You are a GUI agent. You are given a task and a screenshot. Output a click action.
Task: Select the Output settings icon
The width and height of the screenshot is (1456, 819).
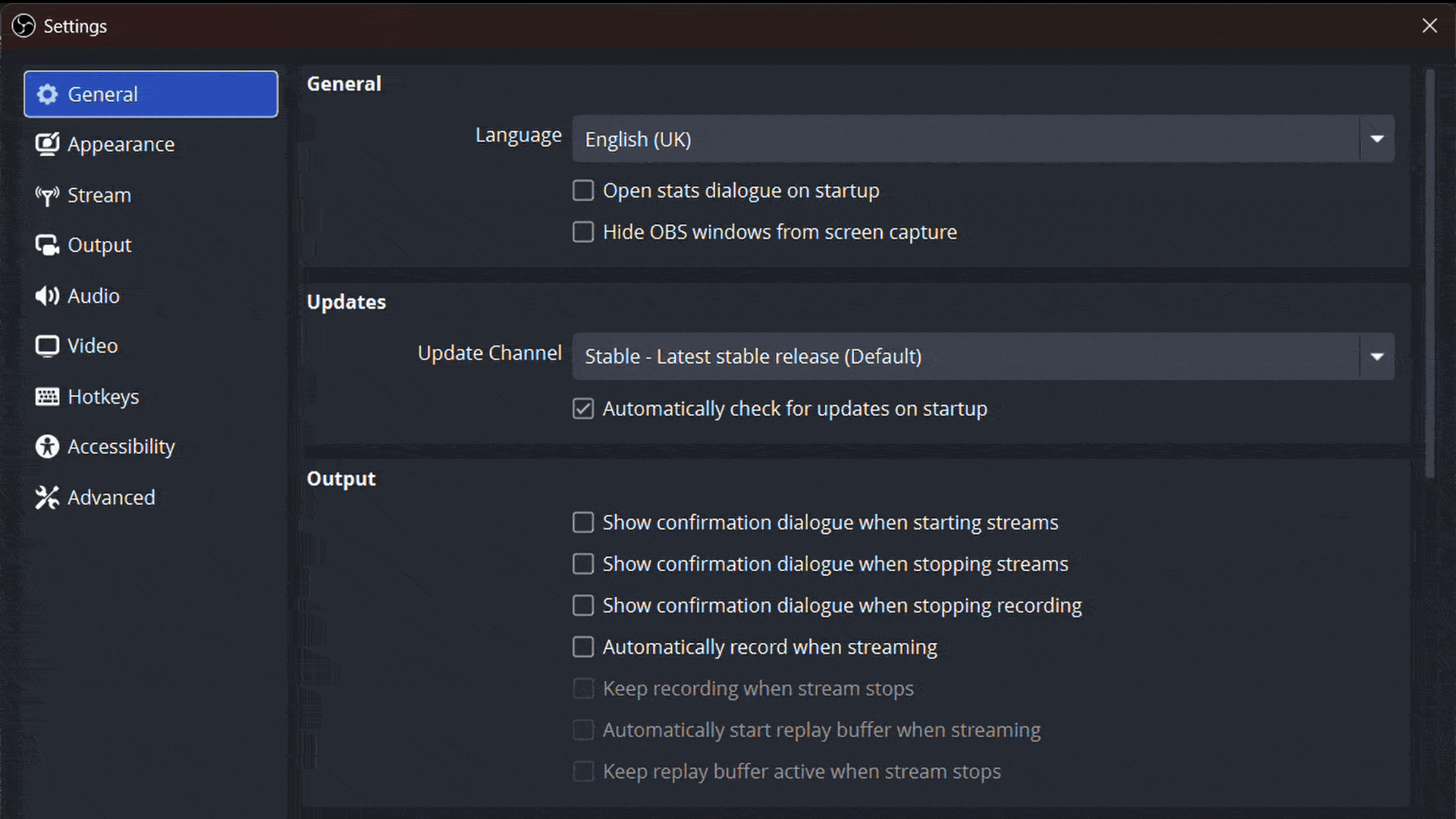[x=47, y=245]
